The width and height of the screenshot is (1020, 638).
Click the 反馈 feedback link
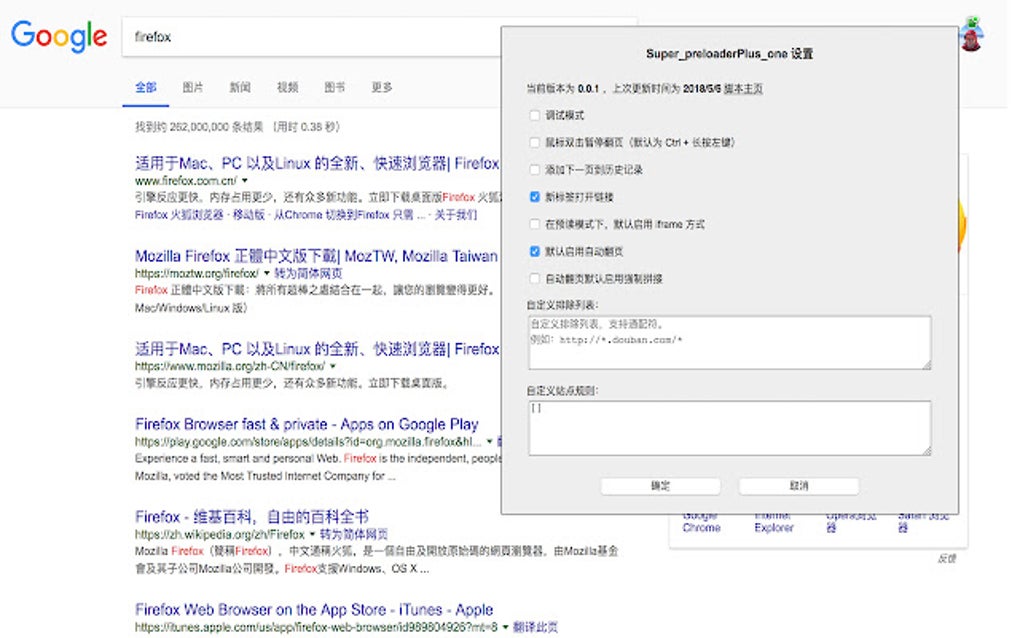pos(947,559)
